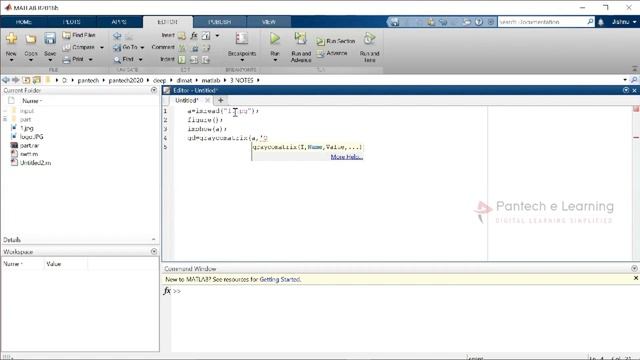Add a new editor tab with plus
640x360 pixels.
tap(220, 100)
